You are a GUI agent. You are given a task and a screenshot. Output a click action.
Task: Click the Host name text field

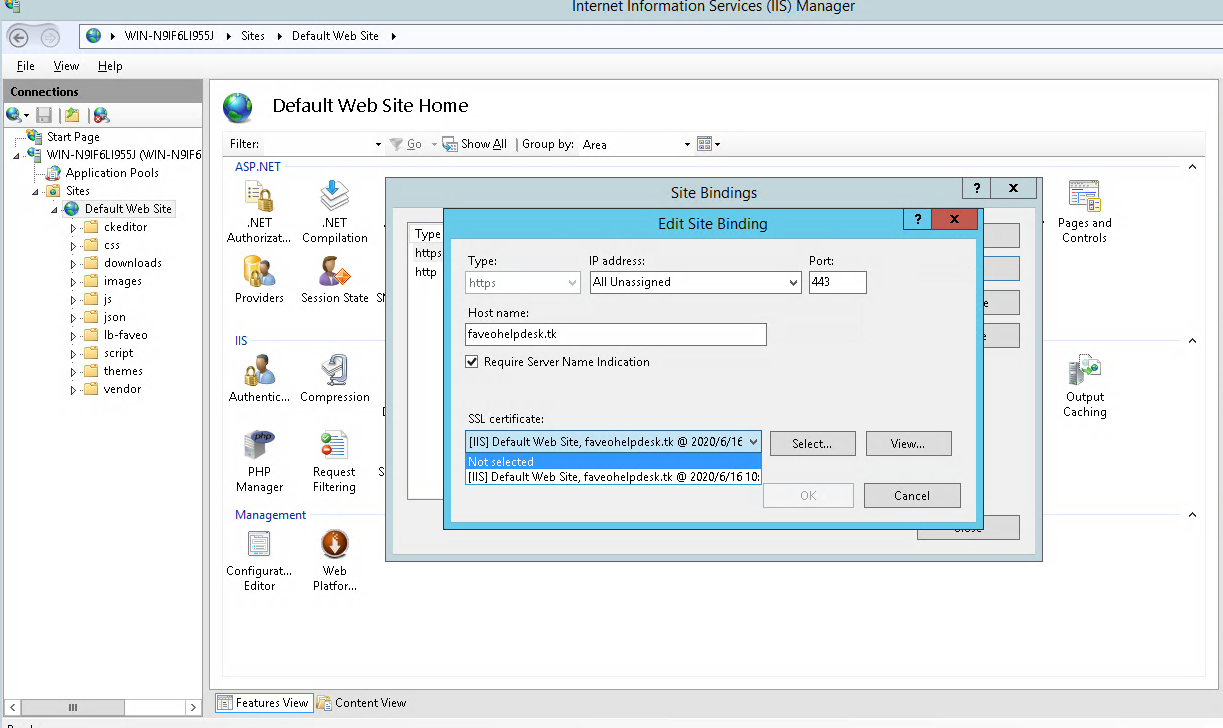(615, 335)
